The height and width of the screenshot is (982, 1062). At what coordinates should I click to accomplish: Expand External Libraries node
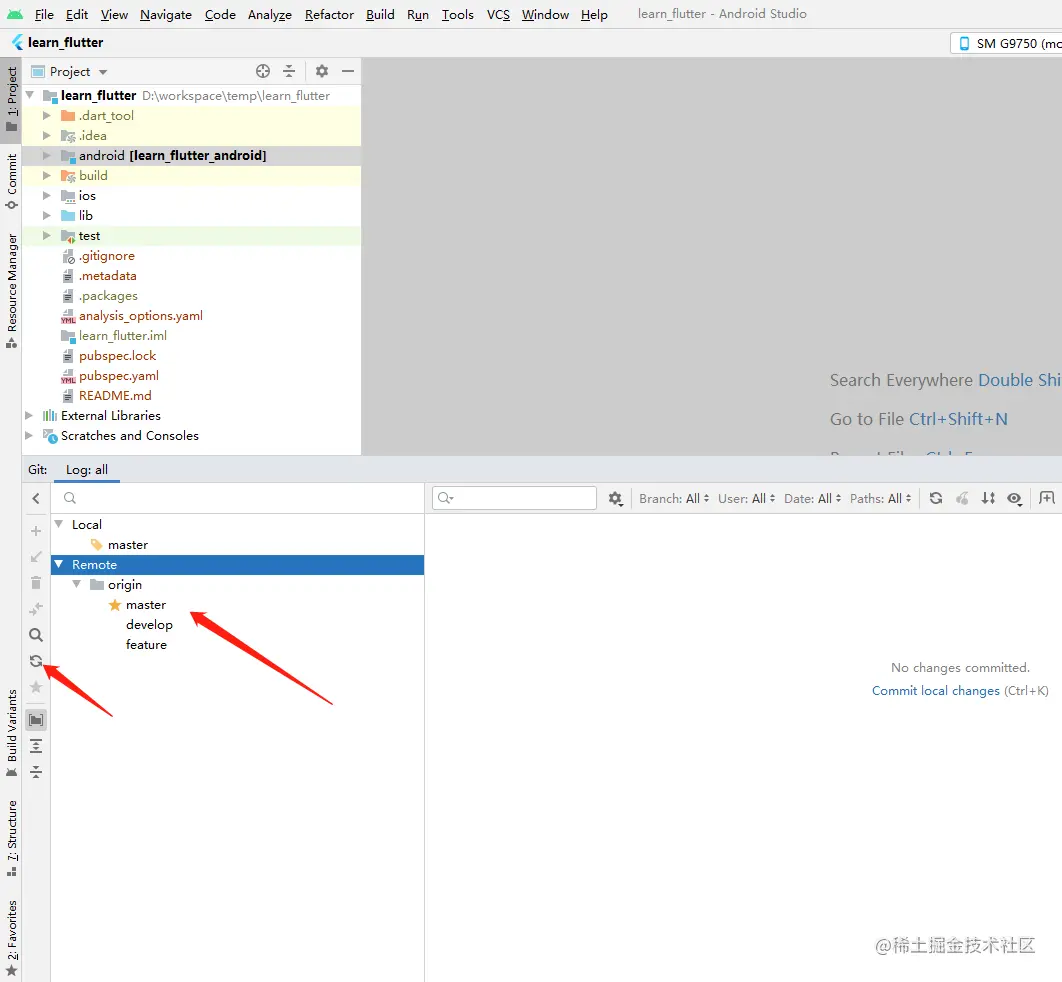click(x=29, y=416)
